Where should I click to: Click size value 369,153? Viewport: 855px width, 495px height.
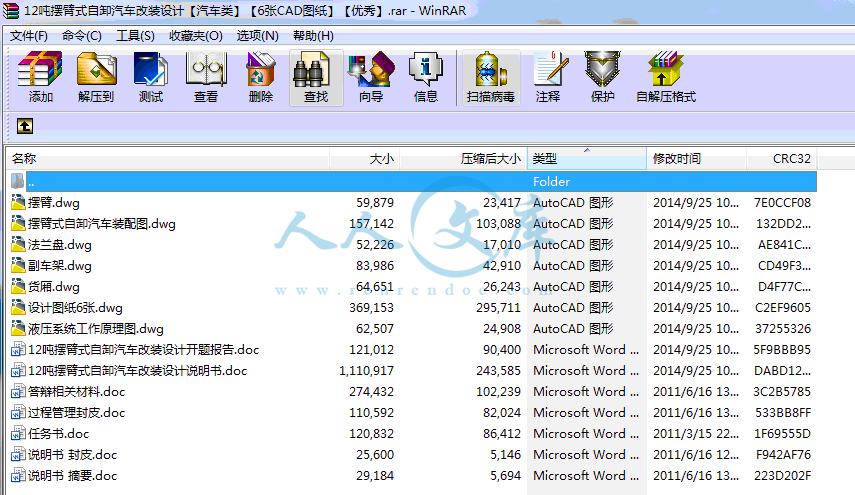pyautogui.click(x=371, y=307)
